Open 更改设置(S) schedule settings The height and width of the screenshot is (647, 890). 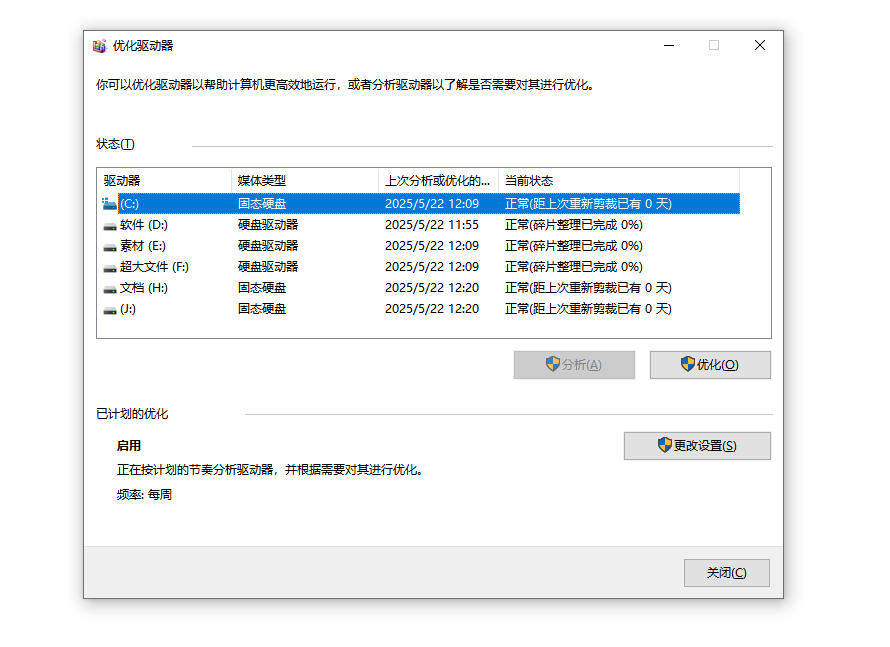coord(697,446)
